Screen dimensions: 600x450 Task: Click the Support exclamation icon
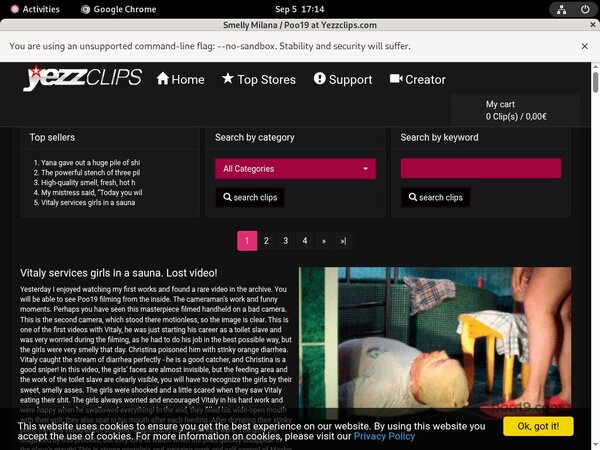pos(320,79)
